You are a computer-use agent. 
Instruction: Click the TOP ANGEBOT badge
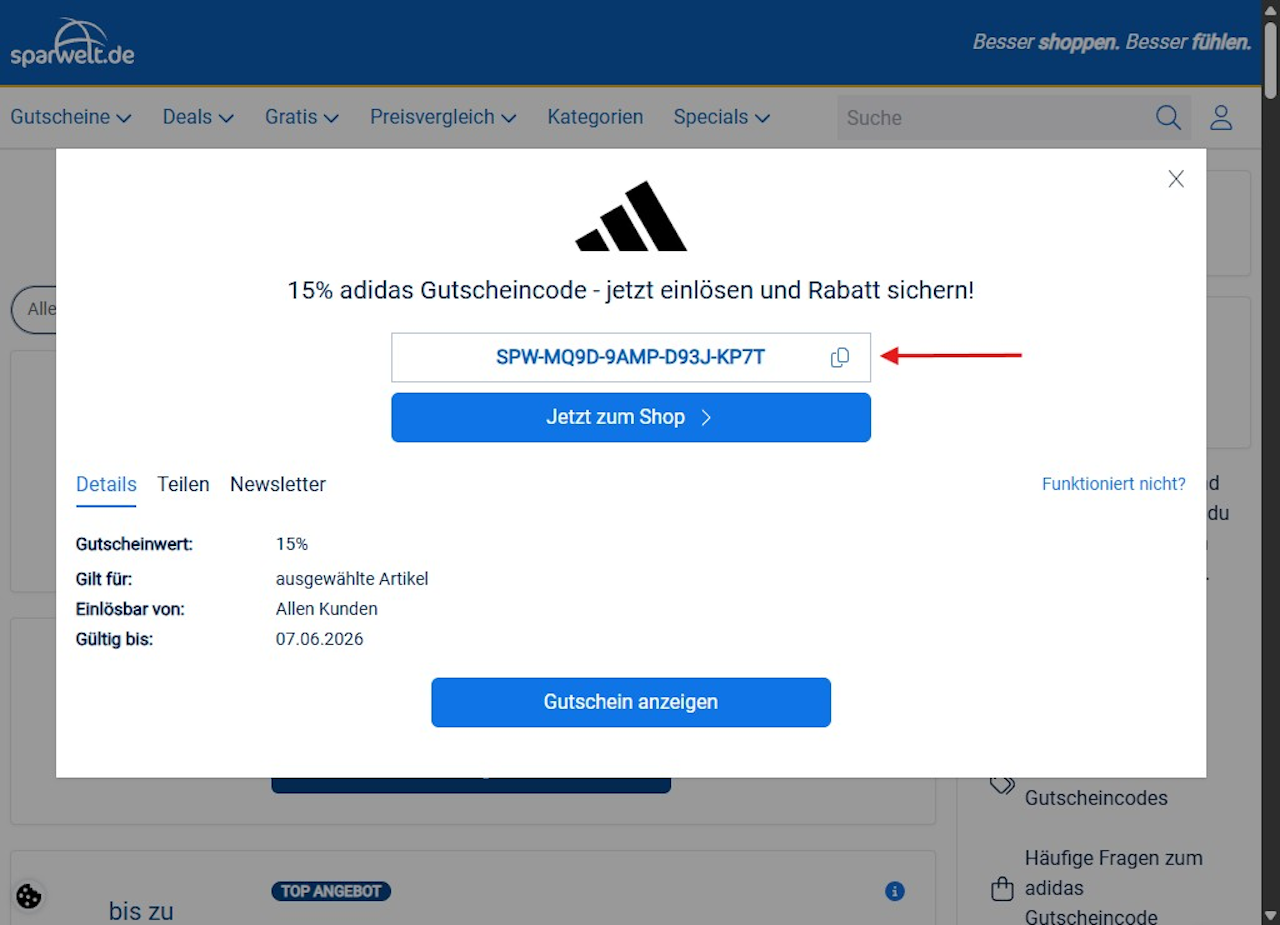point(331,891)
